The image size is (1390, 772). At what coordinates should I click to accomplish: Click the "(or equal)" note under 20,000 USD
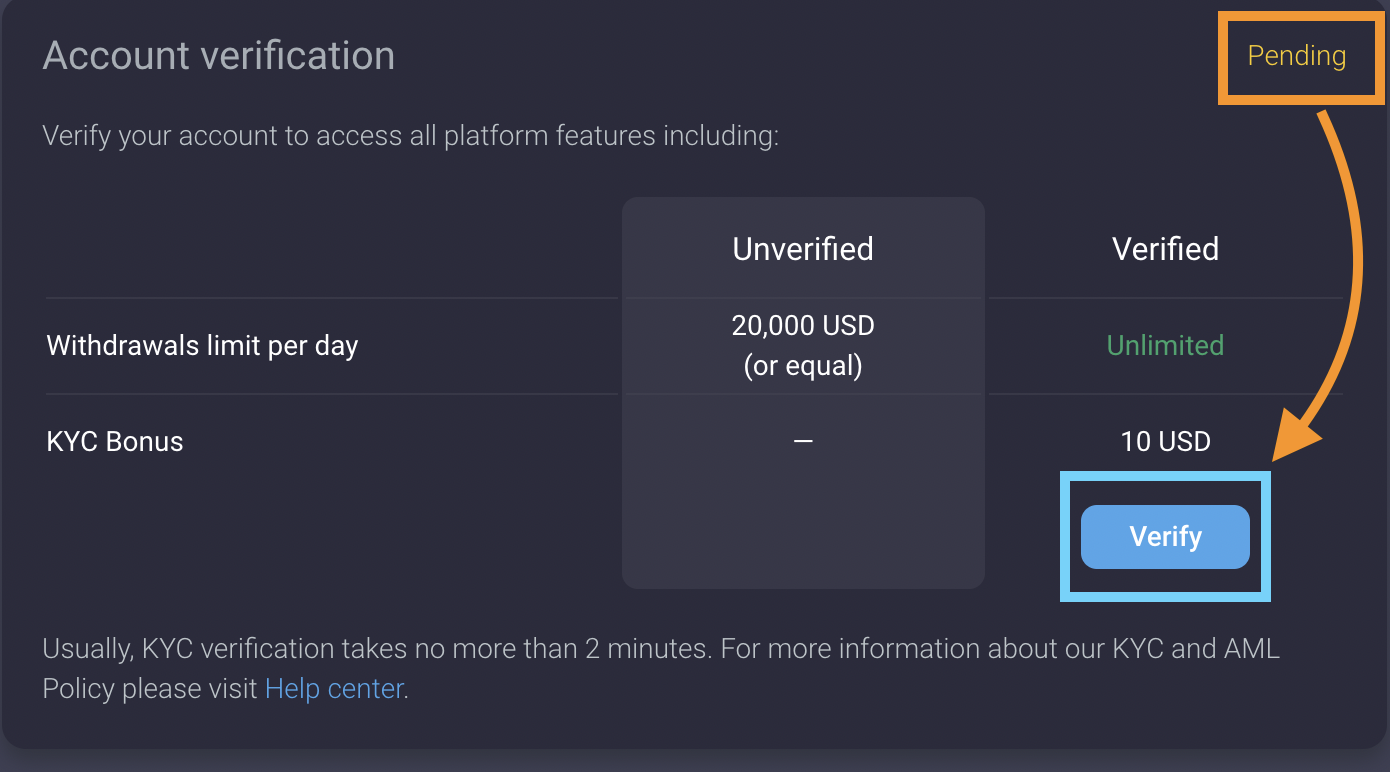point(803,366)
